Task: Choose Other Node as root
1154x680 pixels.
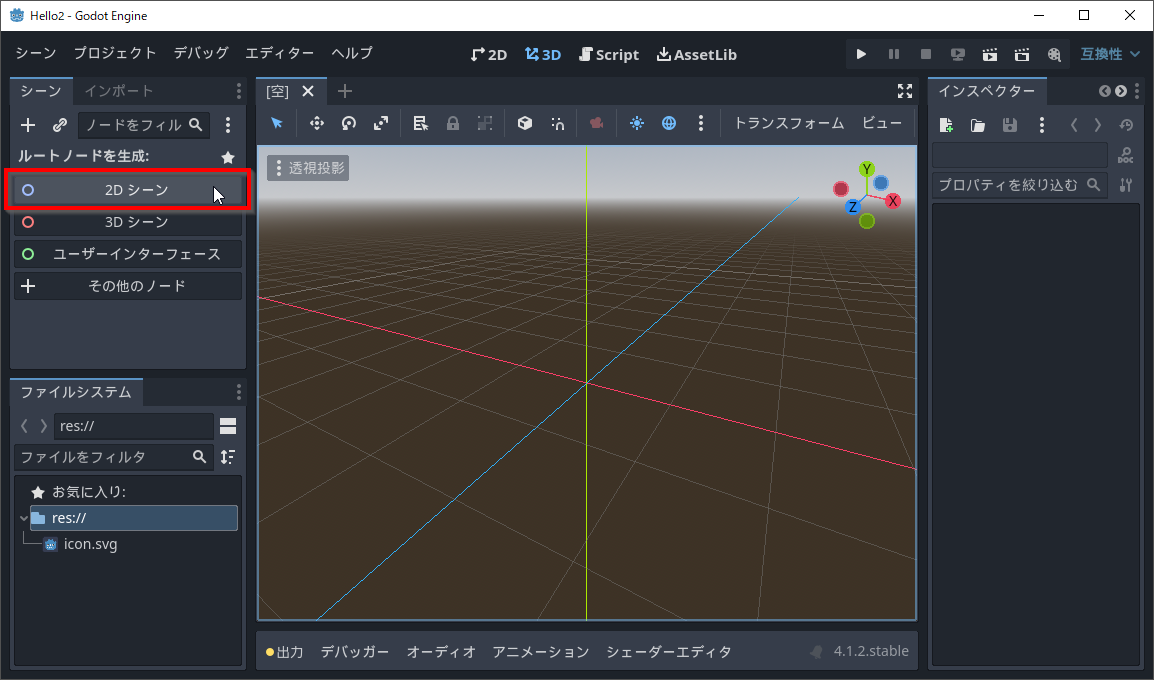Action: [128, 286]
